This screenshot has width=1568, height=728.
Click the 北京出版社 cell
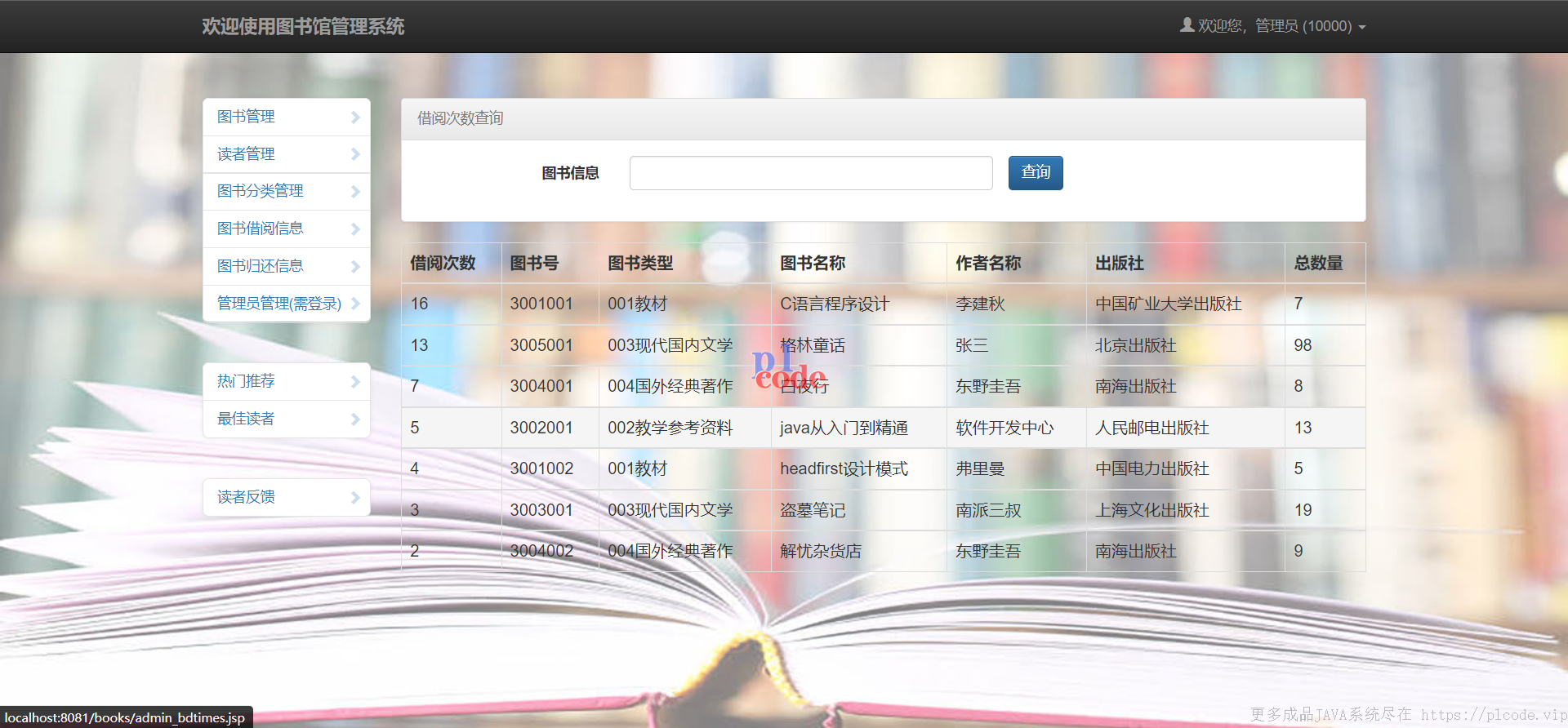coord(1185,345)
